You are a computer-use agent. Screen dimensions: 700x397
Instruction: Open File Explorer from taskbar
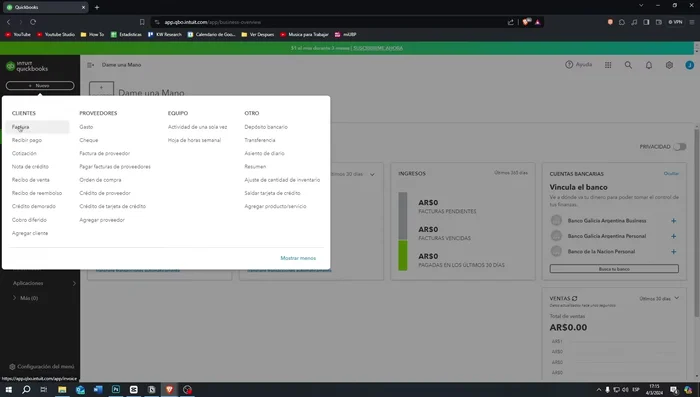point(62,389)
